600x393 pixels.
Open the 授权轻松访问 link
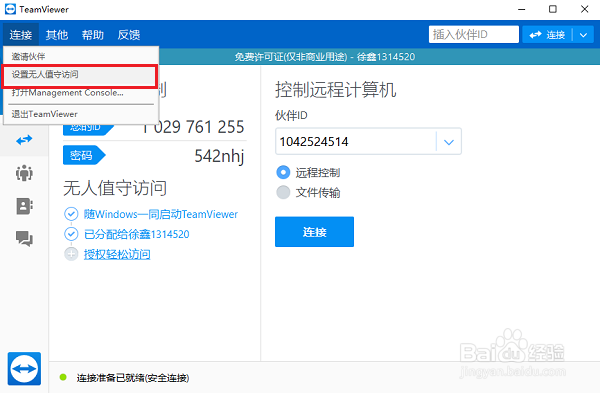tap(117, 254)
